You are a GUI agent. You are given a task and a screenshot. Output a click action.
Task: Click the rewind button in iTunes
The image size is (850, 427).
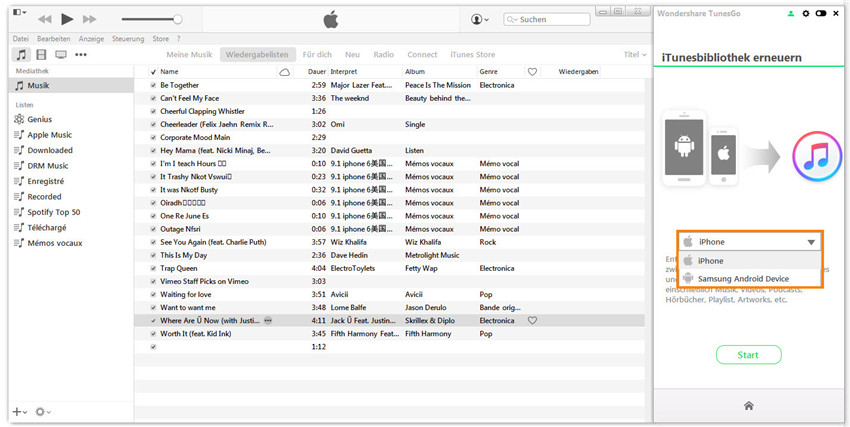44,20
